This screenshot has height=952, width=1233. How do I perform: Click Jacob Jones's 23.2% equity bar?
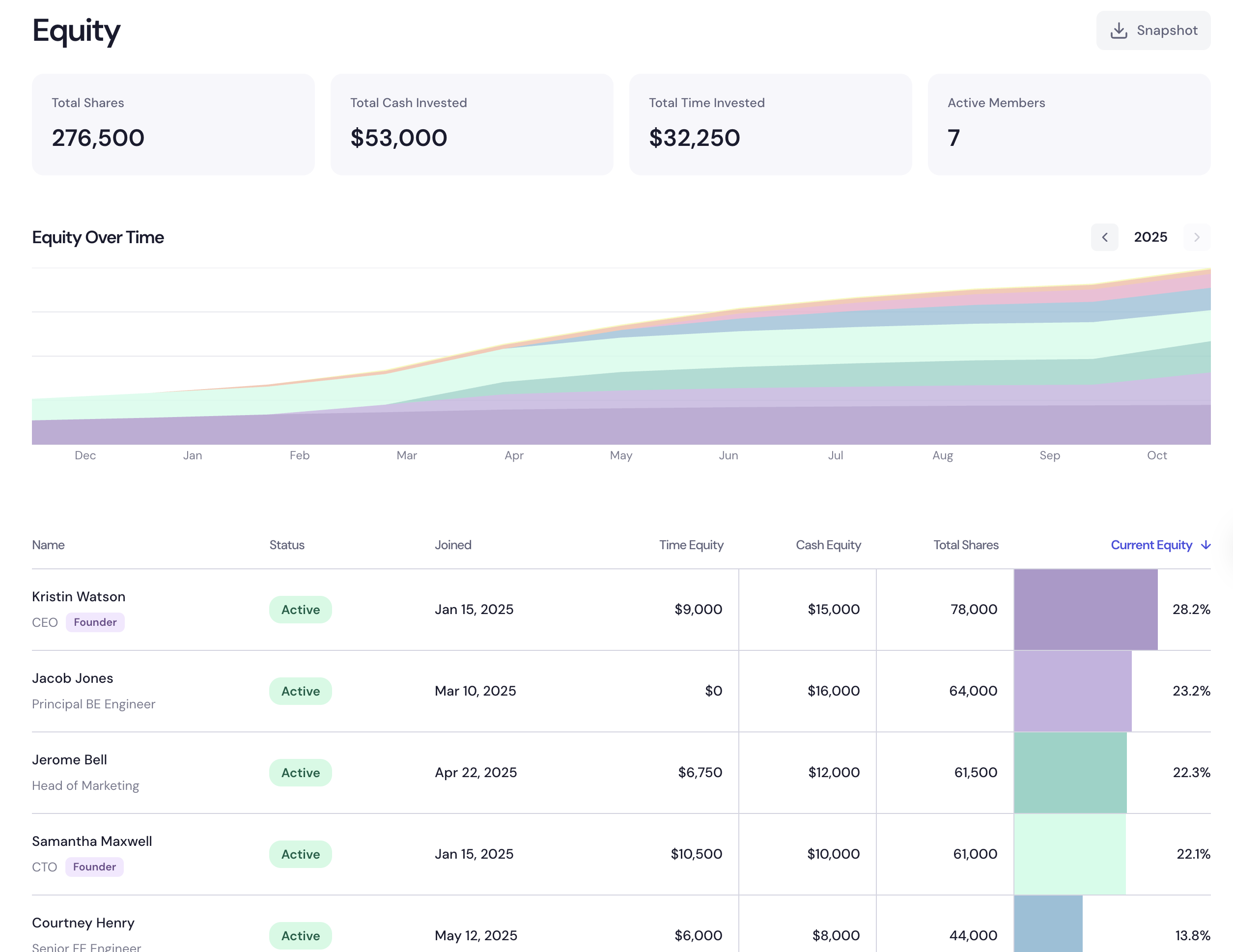1073,691
